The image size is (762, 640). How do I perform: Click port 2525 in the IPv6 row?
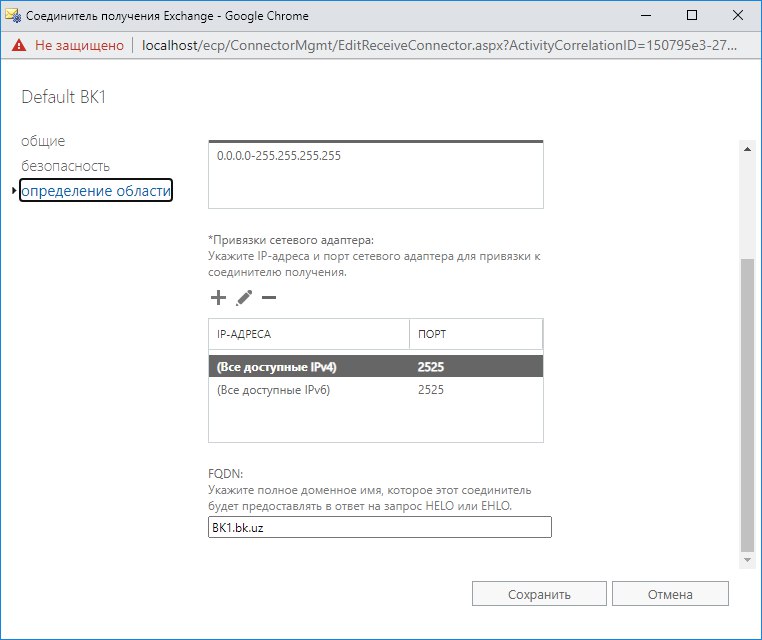tap(431, 390)
